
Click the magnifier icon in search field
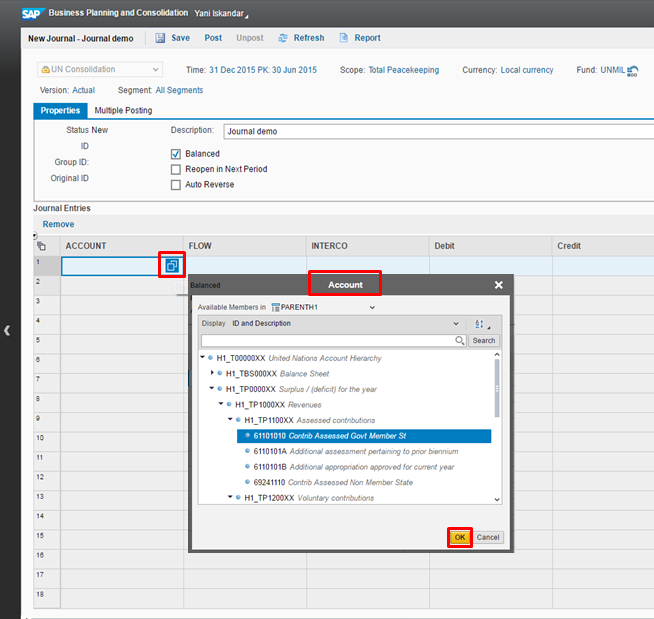pyautogui.click(x=459, y=340)
